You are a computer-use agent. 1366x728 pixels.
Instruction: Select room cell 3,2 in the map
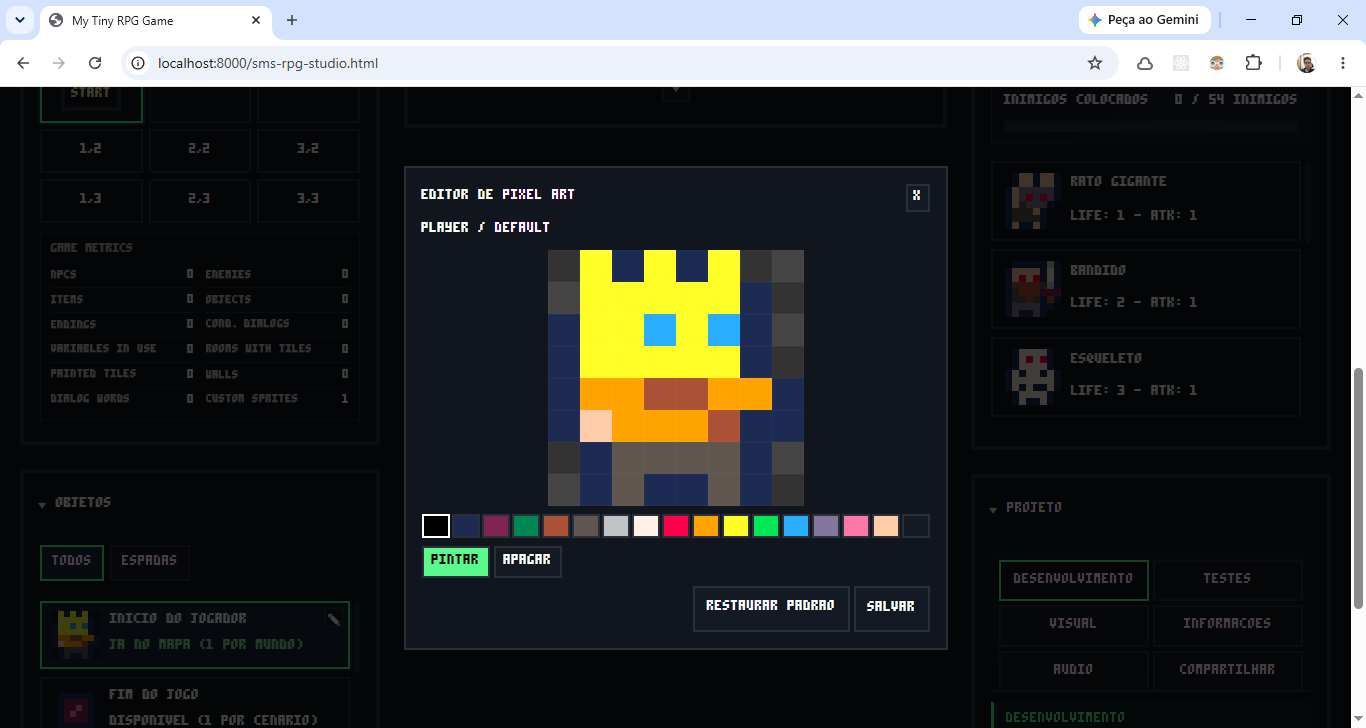pos(308,149)
